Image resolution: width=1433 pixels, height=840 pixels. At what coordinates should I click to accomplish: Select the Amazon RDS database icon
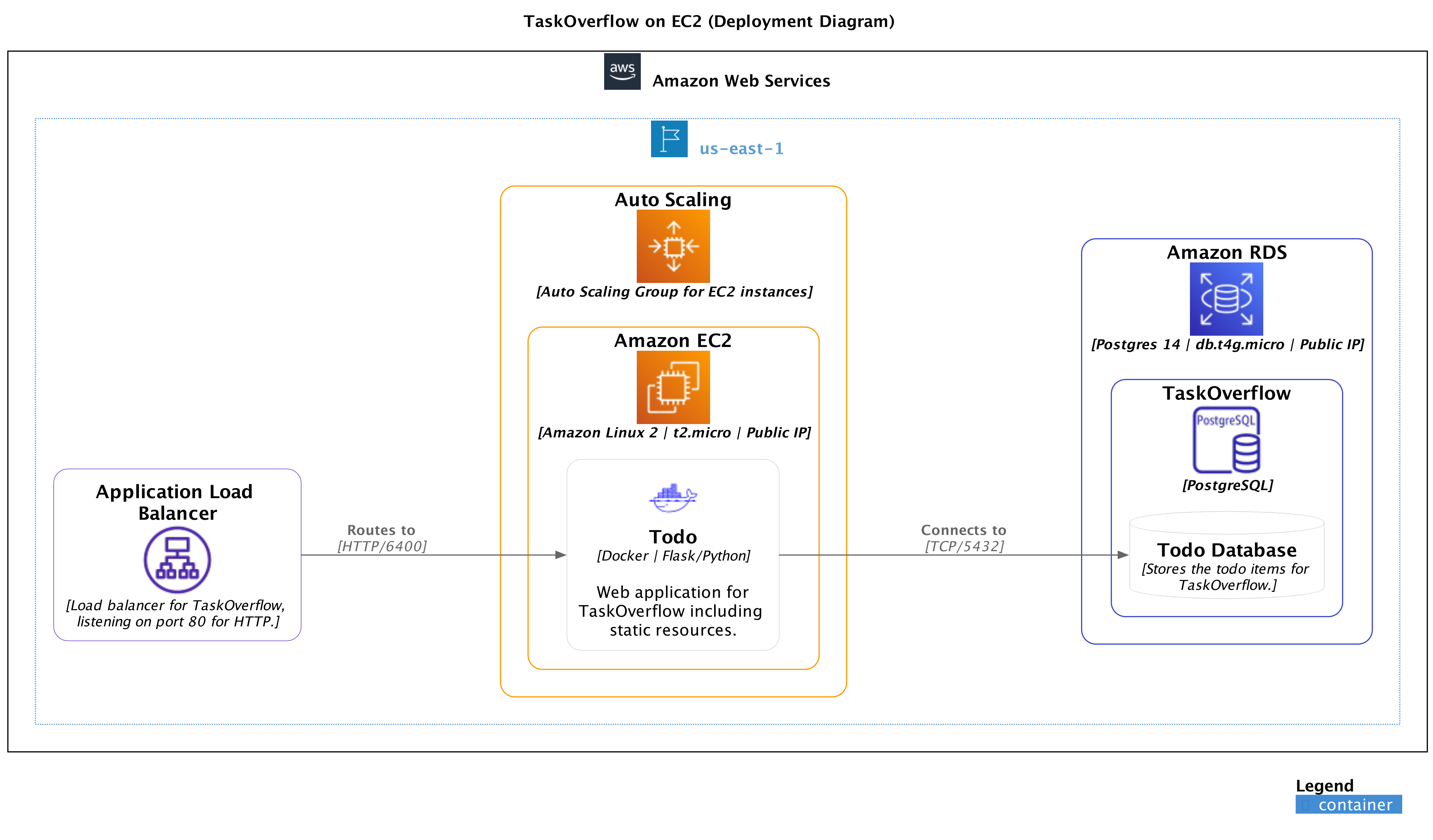(x=1227, y=299)
